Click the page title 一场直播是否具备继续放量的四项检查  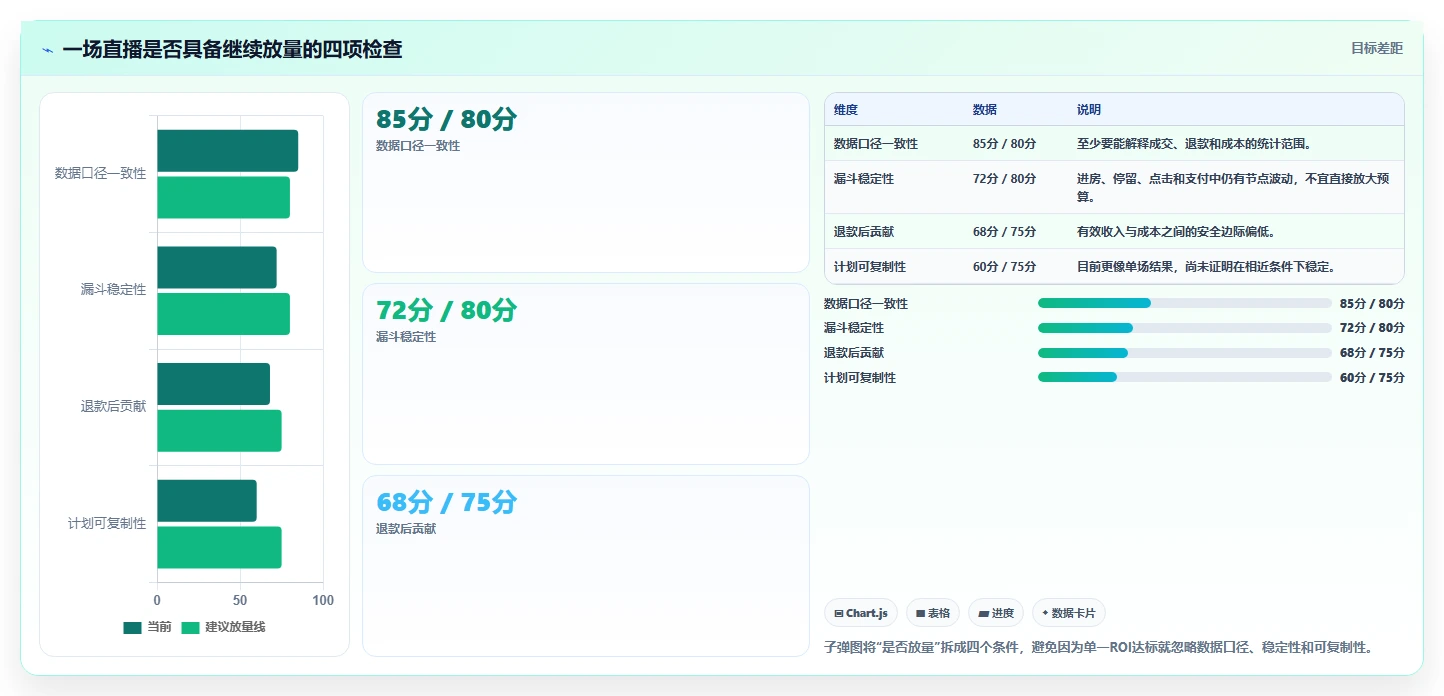pos(232,49)
